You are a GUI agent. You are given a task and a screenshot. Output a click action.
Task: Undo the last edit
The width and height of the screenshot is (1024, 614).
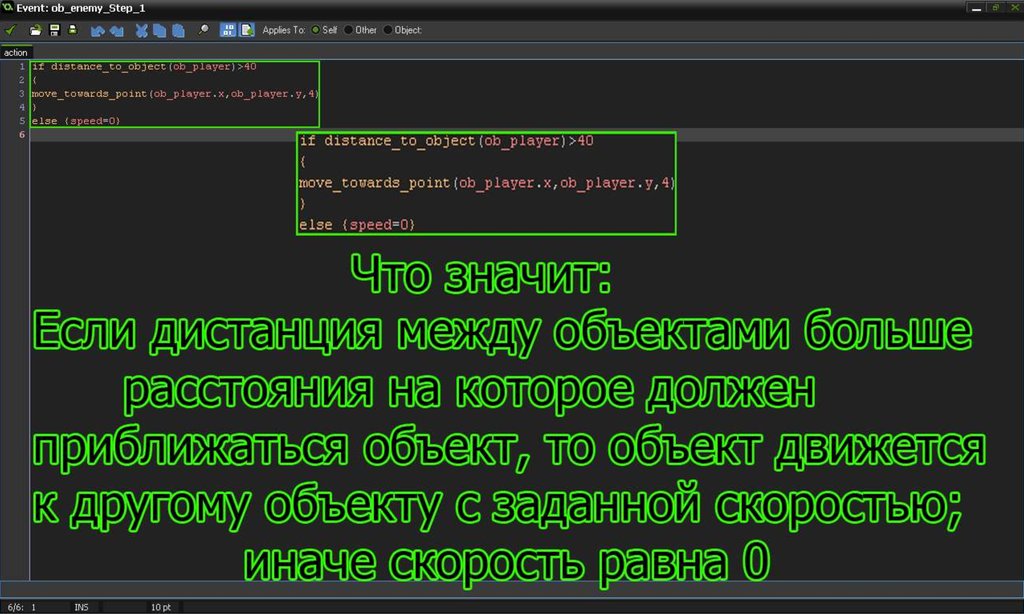point(98,30)
